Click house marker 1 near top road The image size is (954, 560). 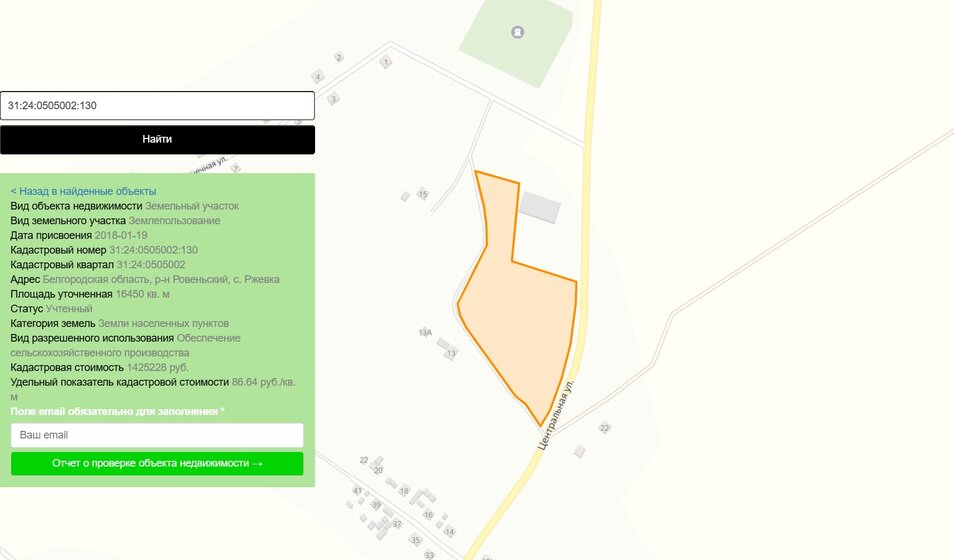pos(385,61)
